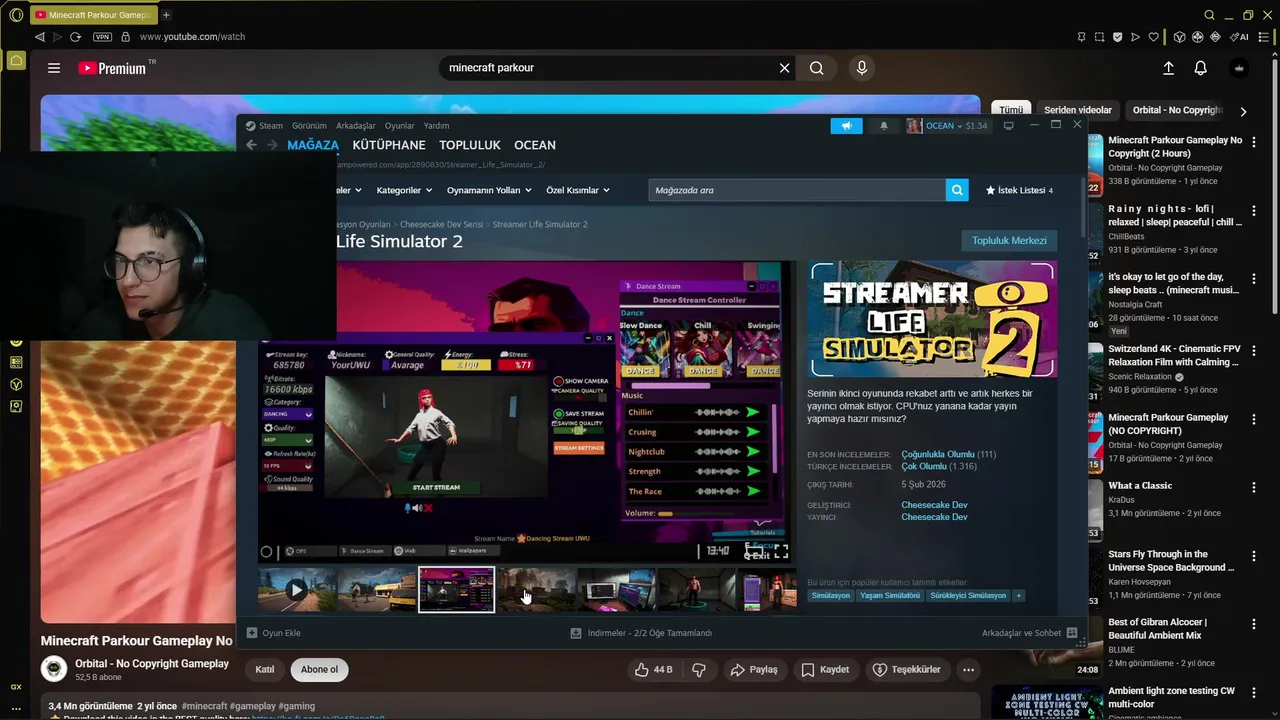Play the trailer video thumbnail in Steam
Screen dimensions: 1280x720
pos(296,590)
